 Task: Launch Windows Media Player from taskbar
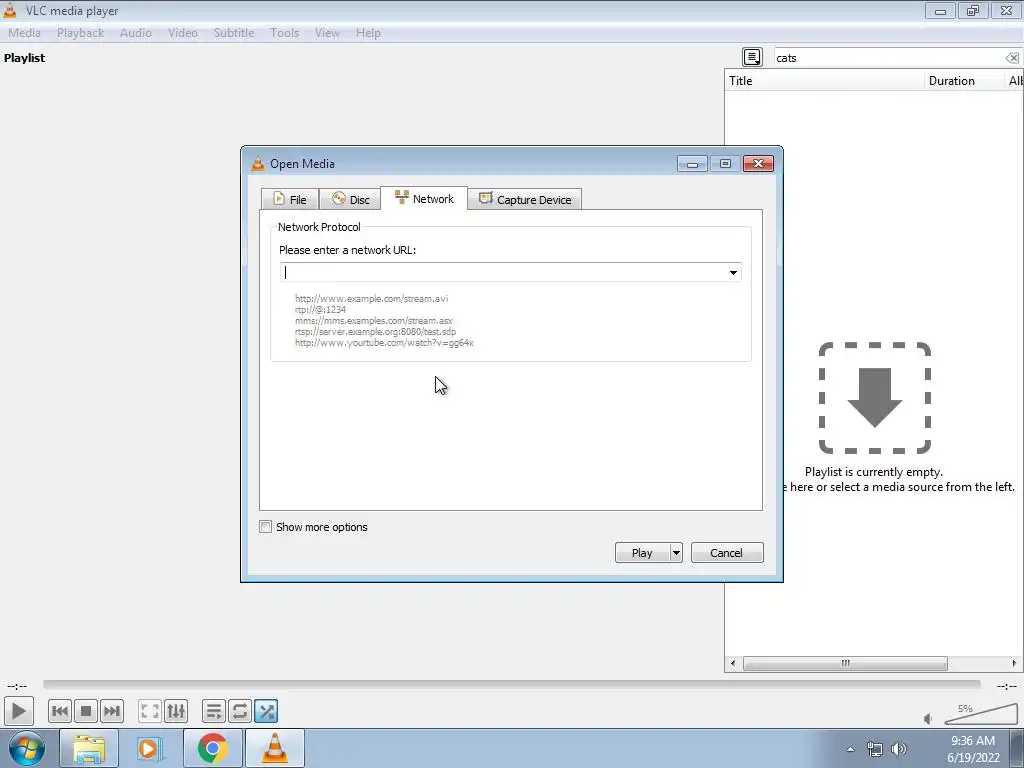coord(148,748)
